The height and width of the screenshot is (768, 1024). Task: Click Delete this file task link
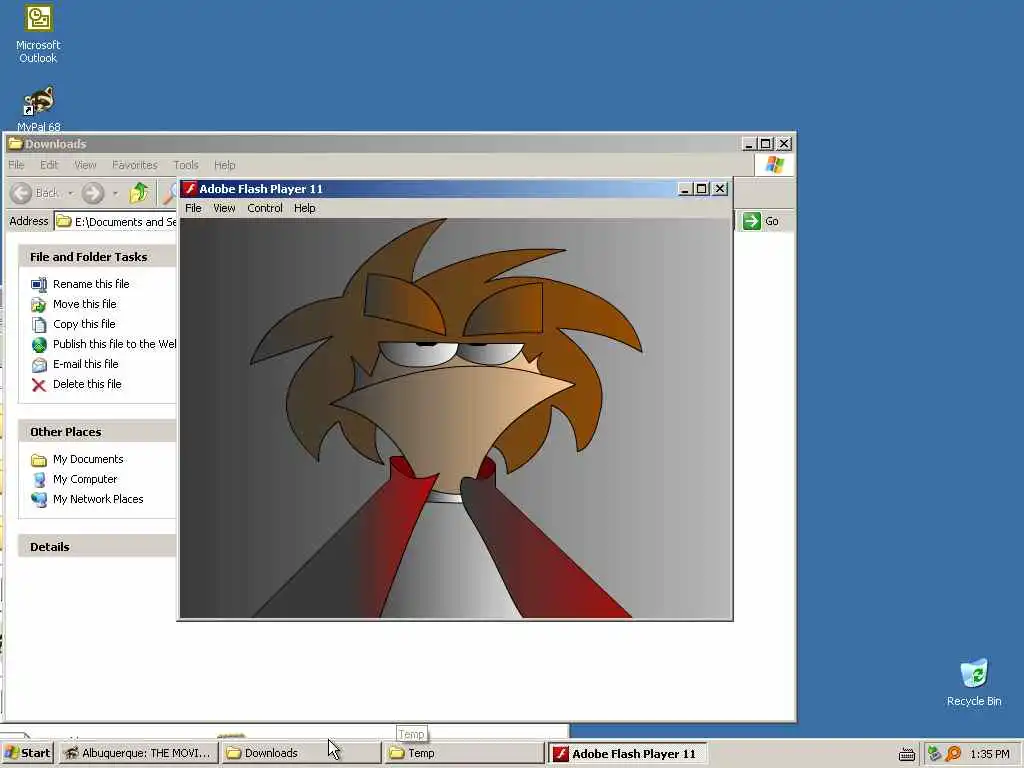87,384
